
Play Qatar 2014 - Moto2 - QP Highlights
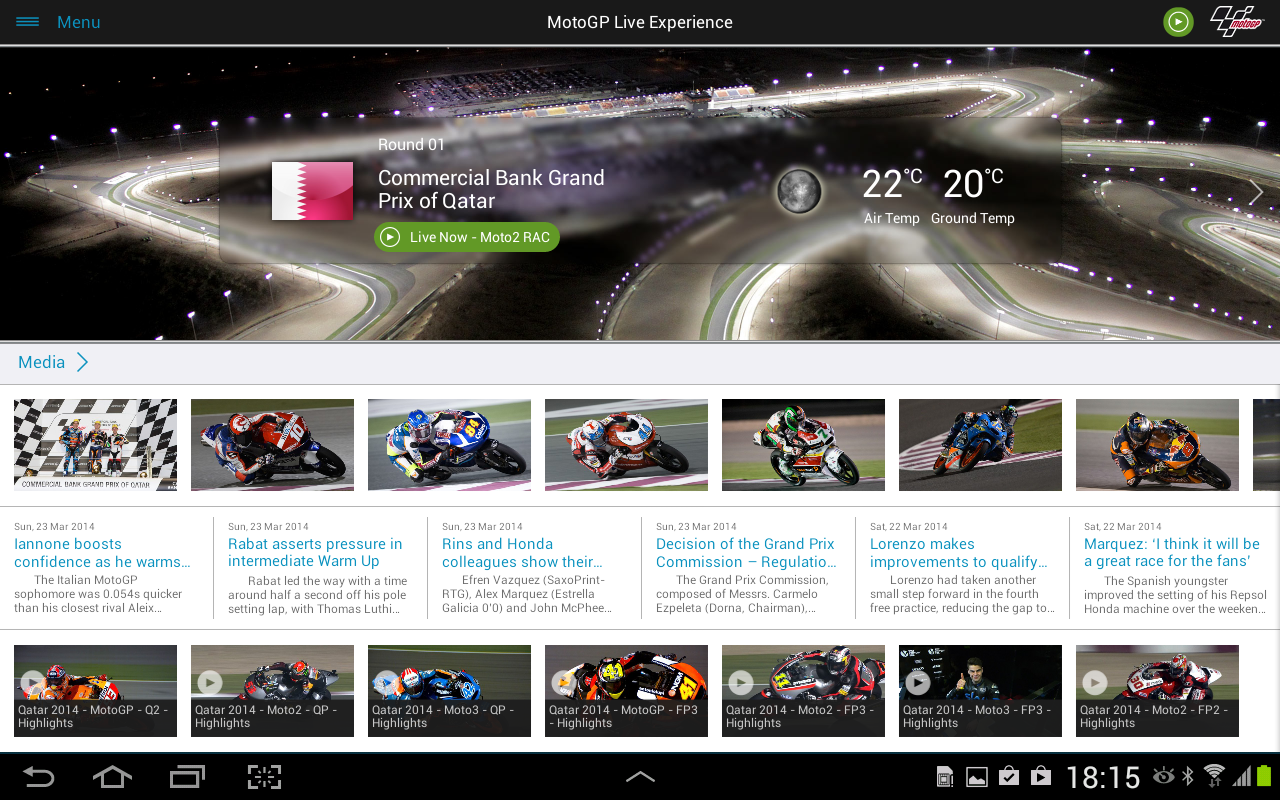[272, 691]
